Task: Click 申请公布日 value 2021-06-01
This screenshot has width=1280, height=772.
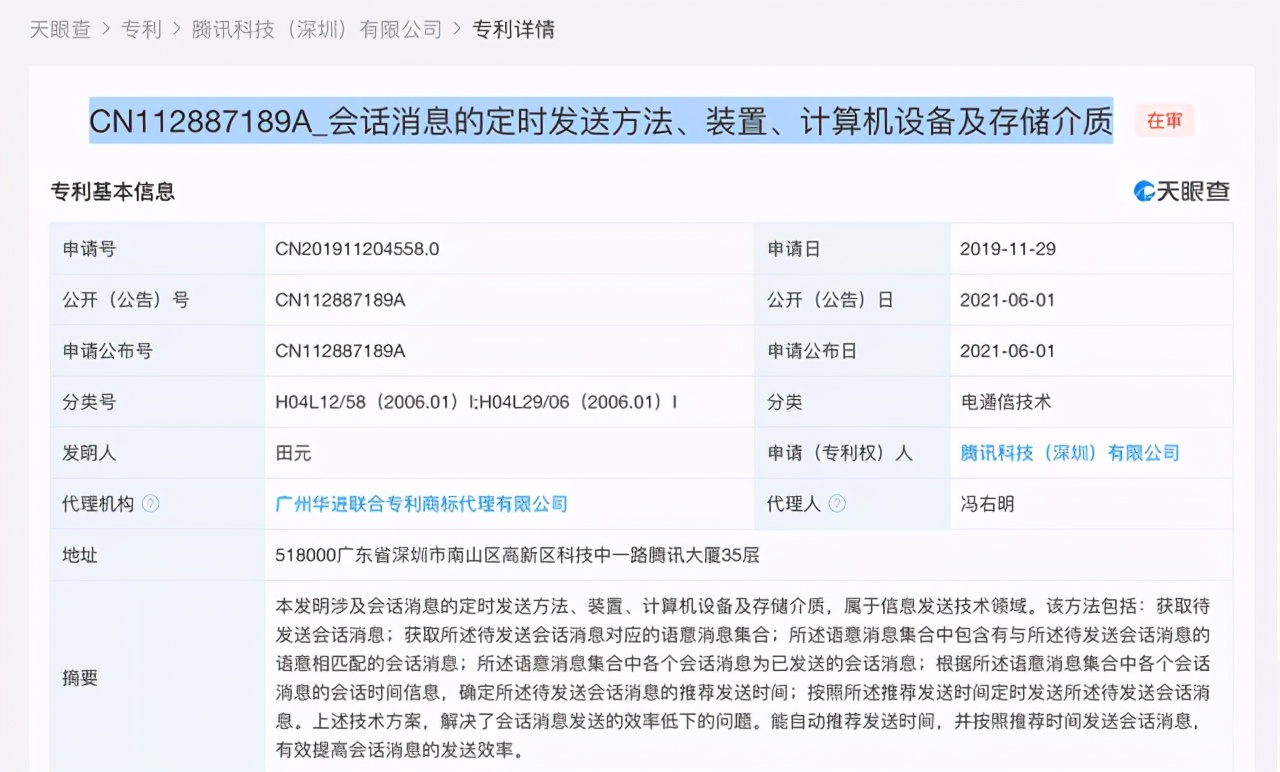Action: [1008, 351]
